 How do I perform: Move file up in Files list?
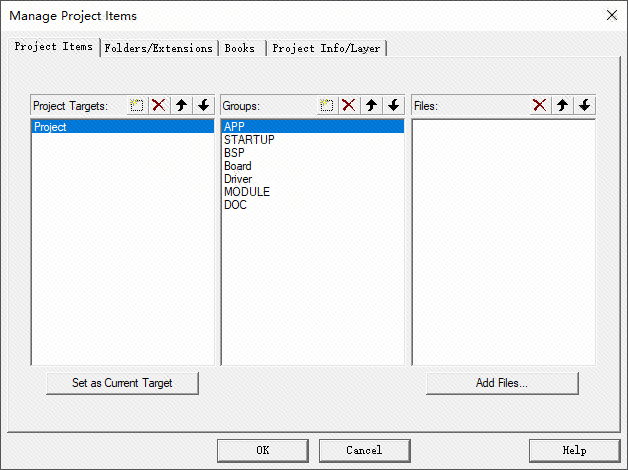(x=563, y=105)
